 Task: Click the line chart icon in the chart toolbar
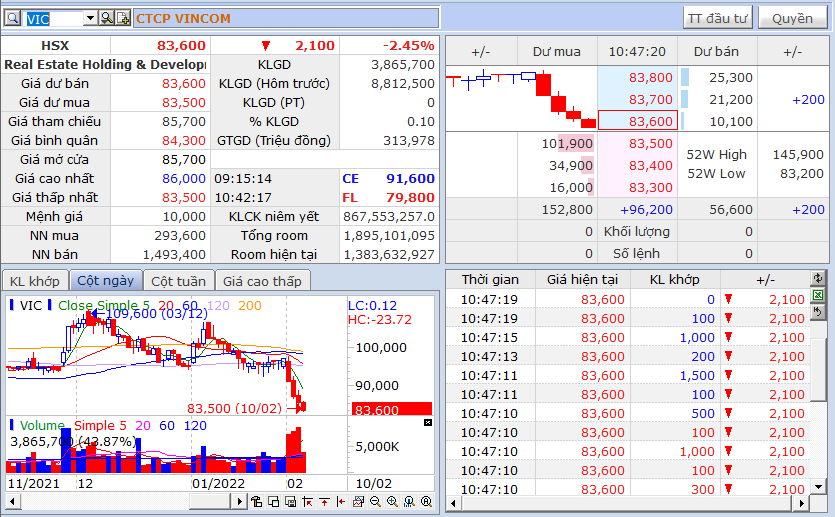(x=358, y=501)
